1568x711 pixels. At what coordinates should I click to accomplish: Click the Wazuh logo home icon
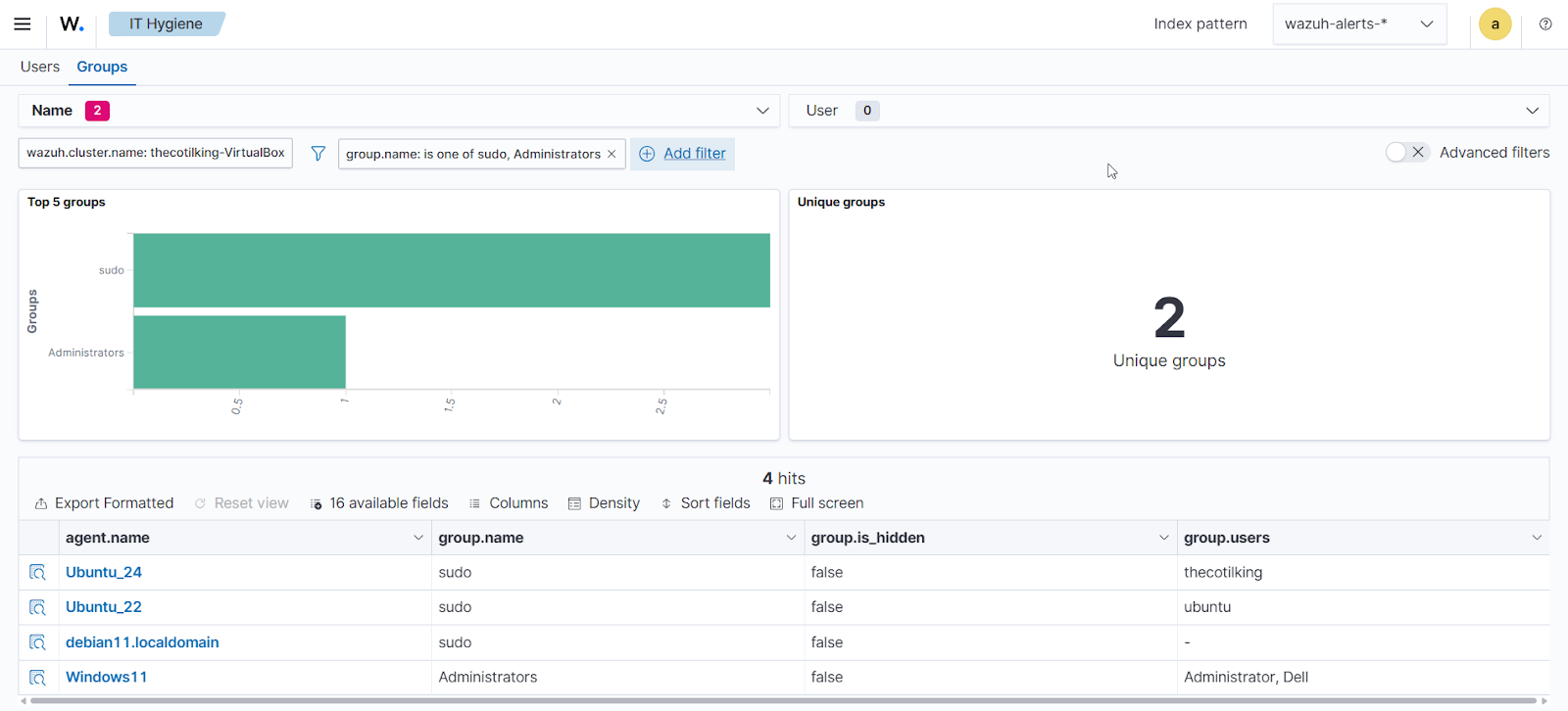click(x=72, y=24)
